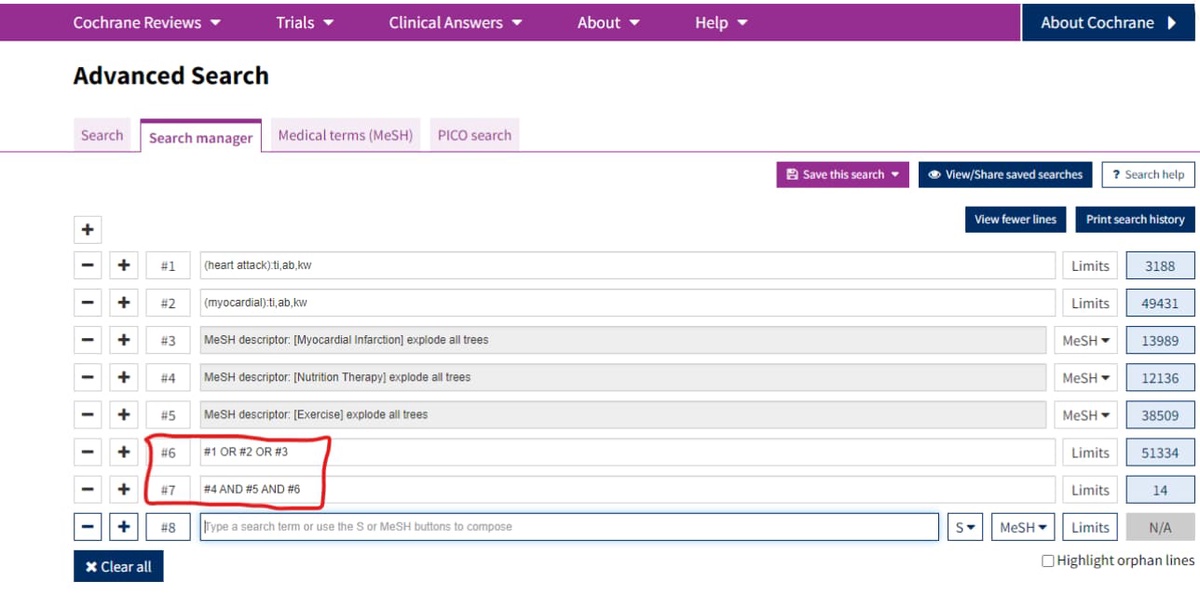Viewport: 1200px width, 595px height.
Task: Add line after #2 with plus button
Action: coord(123,303)
